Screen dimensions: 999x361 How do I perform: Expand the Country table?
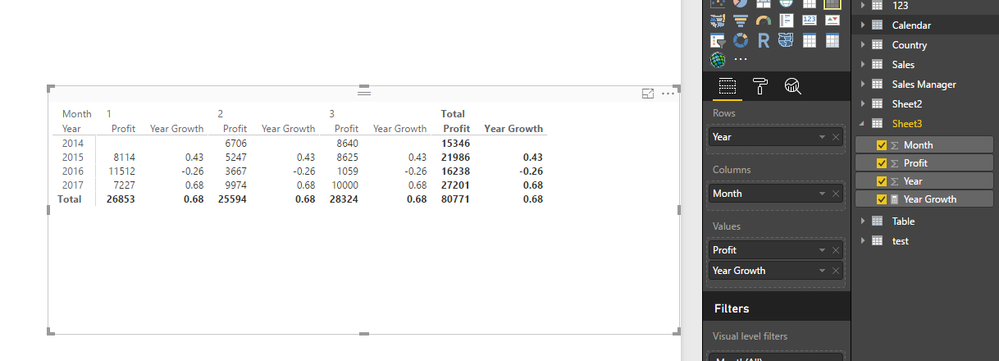[x=863, y=45]
